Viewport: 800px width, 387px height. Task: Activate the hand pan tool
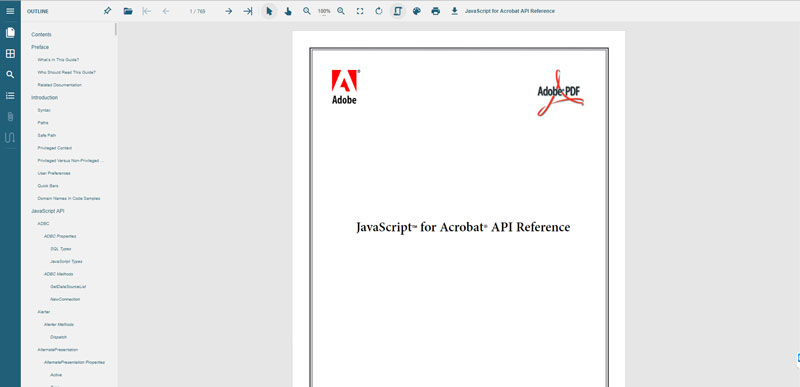pyautogui.click(x=288, y=11)
